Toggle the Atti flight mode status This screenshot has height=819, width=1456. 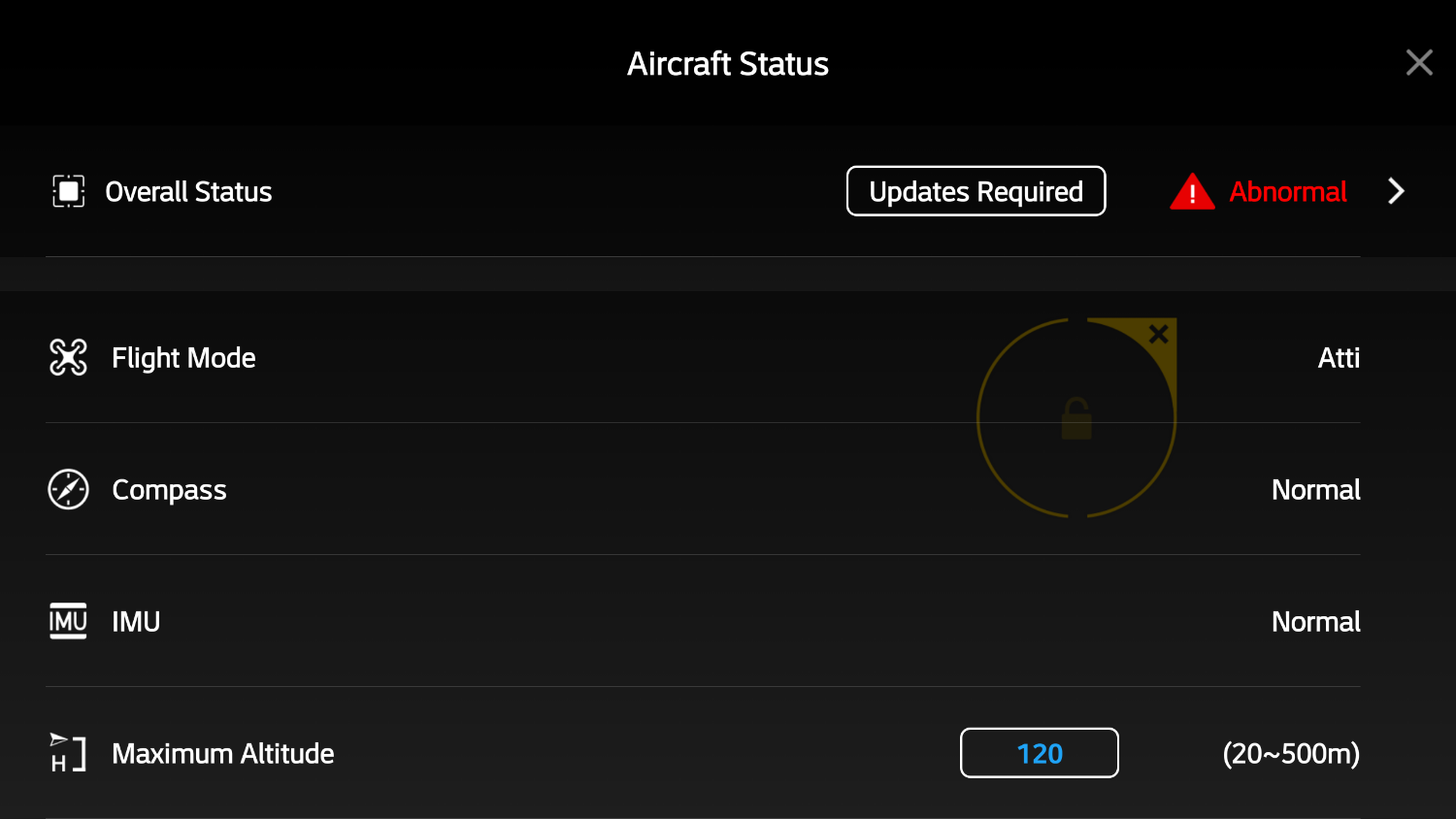coord(1339,358)
